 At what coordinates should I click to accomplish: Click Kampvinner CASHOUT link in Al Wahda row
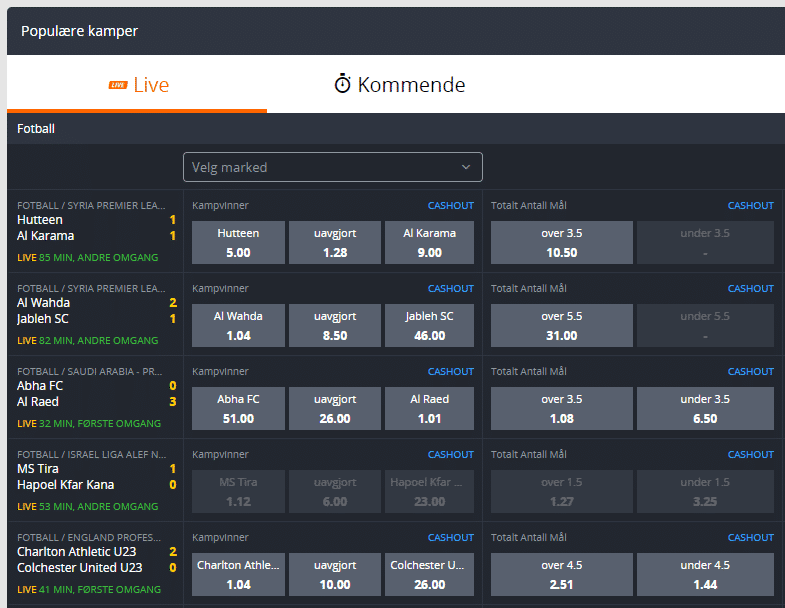[451, 289]
